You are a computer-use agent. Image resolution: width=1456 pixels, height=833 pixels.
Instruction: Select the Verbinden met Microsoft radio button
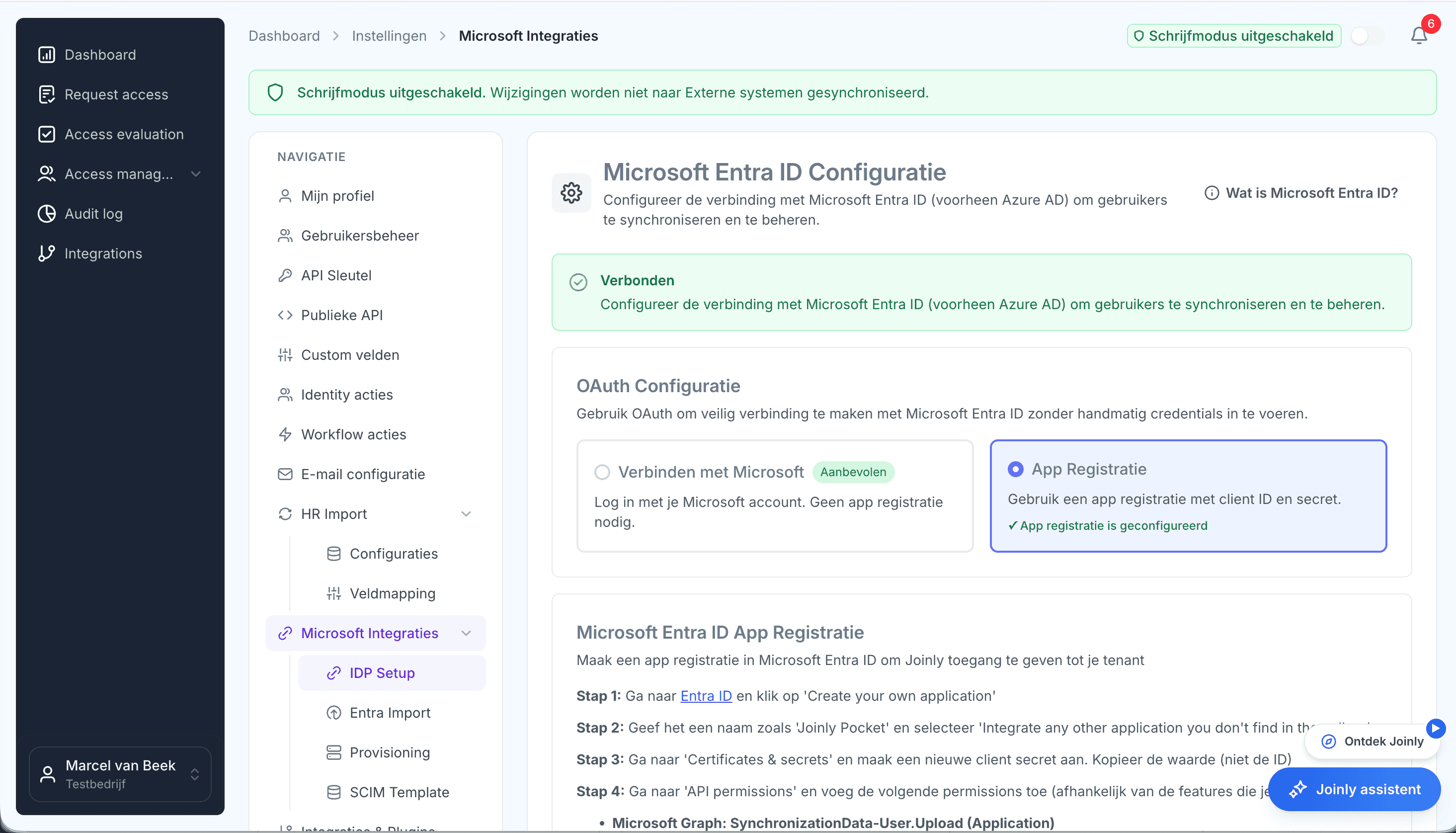pyautogui.click(x=602, y=472)
